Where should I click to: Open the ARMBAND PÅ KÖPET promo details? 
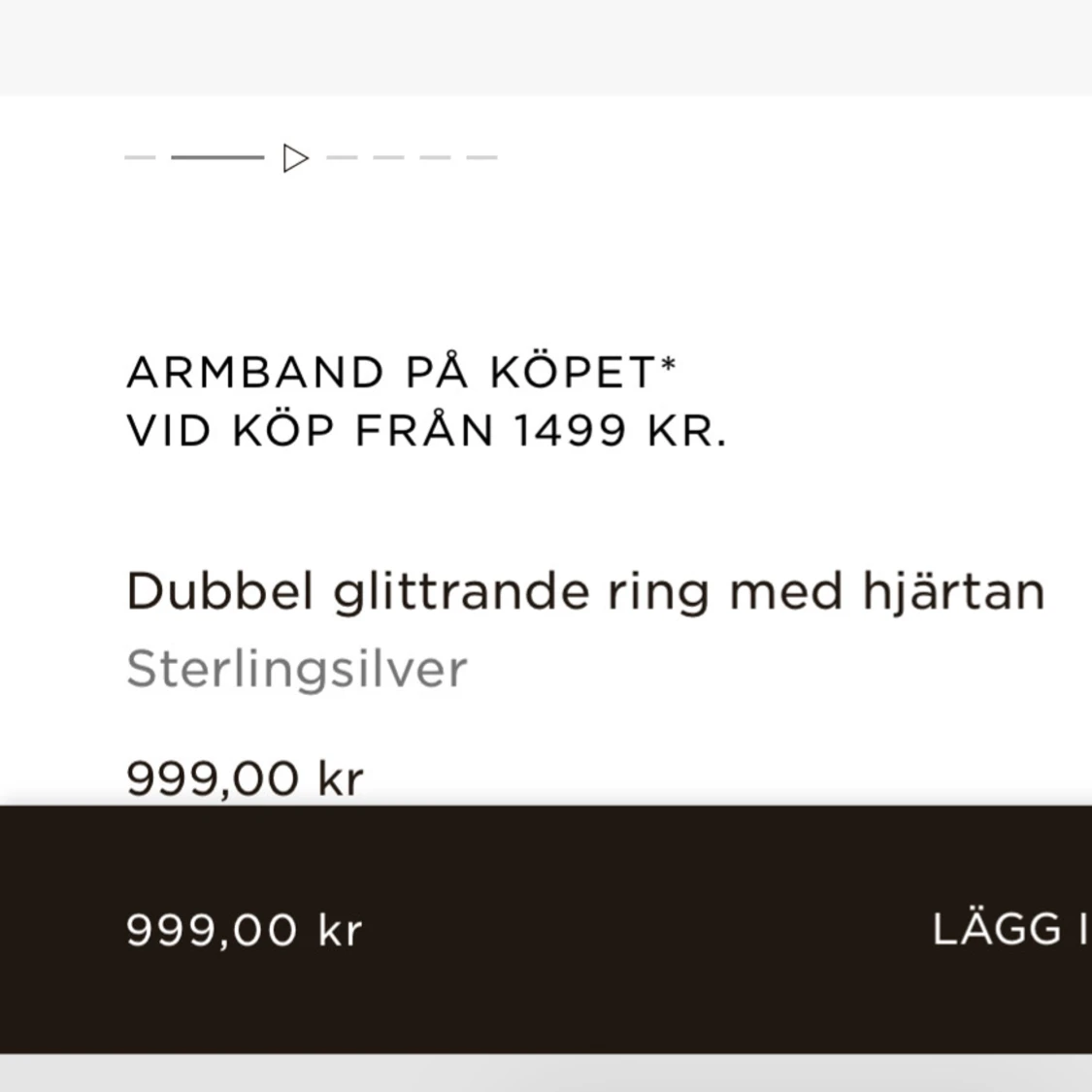click(400, 370)
